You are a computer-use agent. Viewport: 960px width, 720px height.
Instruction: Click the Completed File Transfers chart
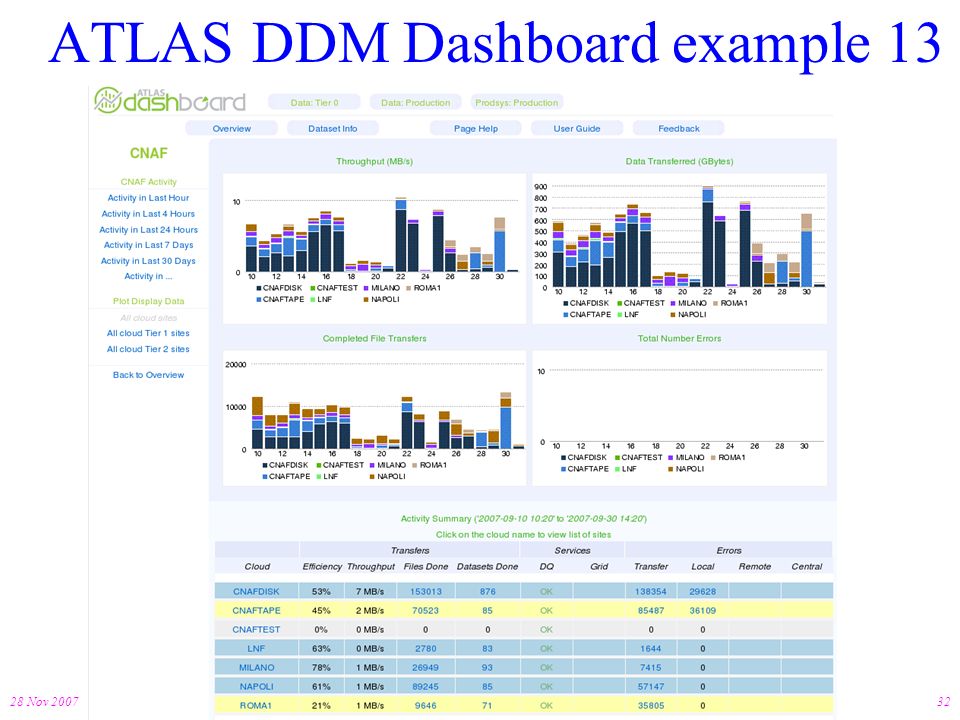(375, 418)
